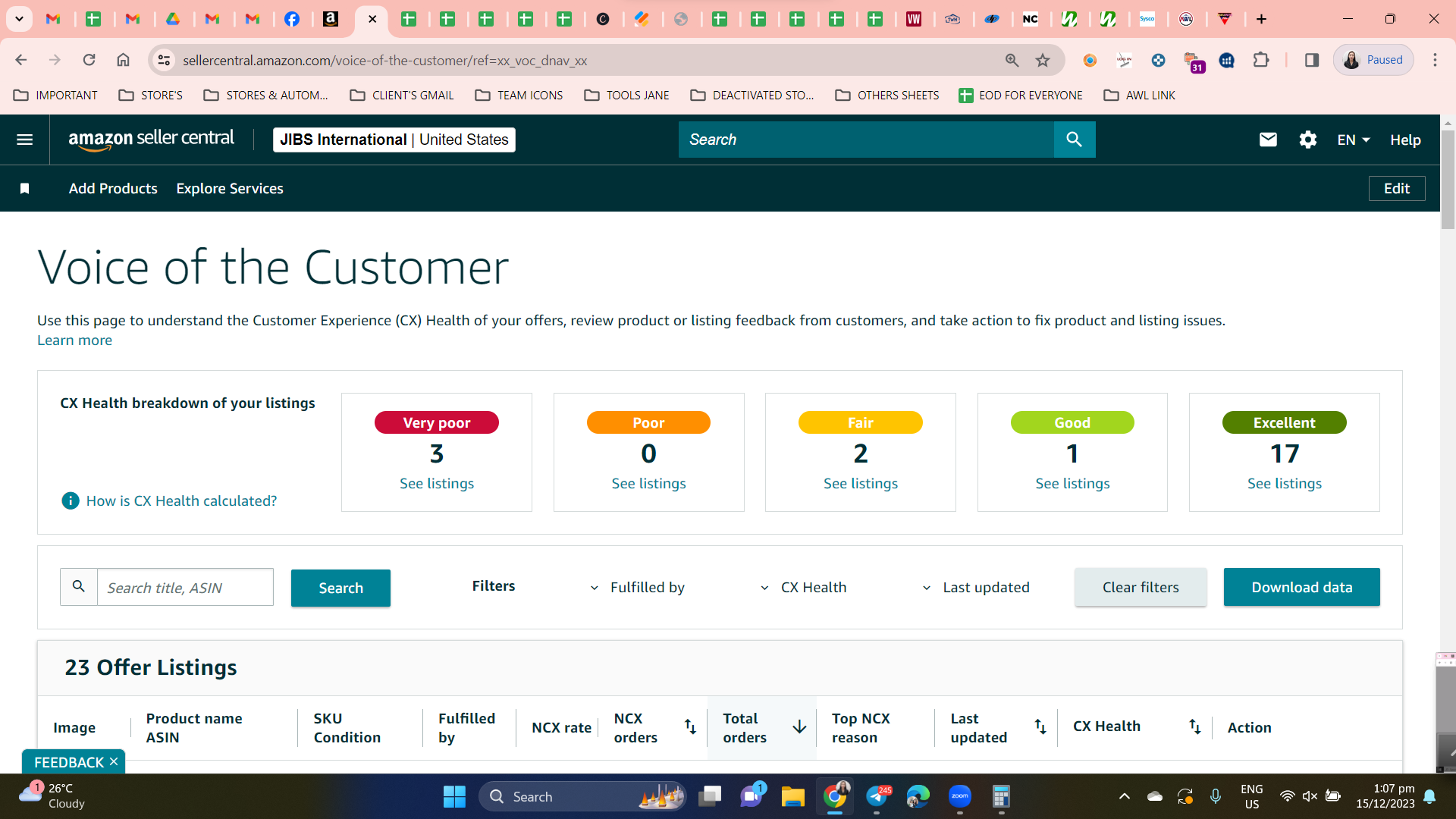Screen dimensions: 1456x819
Task: Open Windows Start menu
Action: 454,796
